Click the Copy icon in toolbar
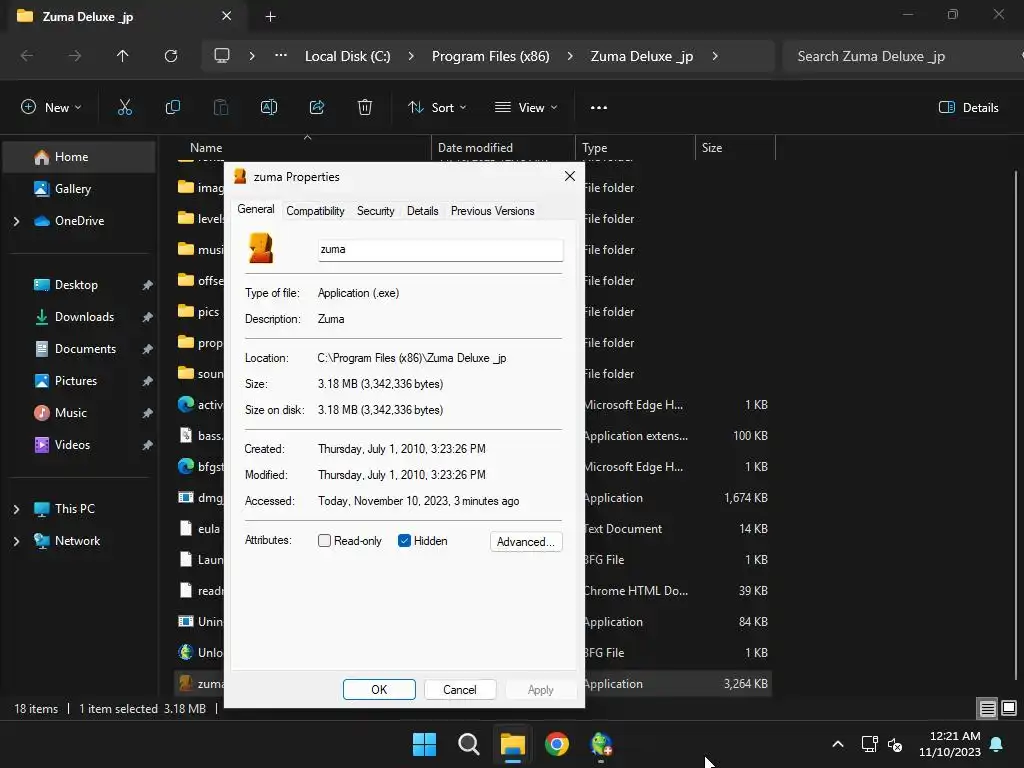The height and width of the screenshot is (768, 1024). point(172,108)
